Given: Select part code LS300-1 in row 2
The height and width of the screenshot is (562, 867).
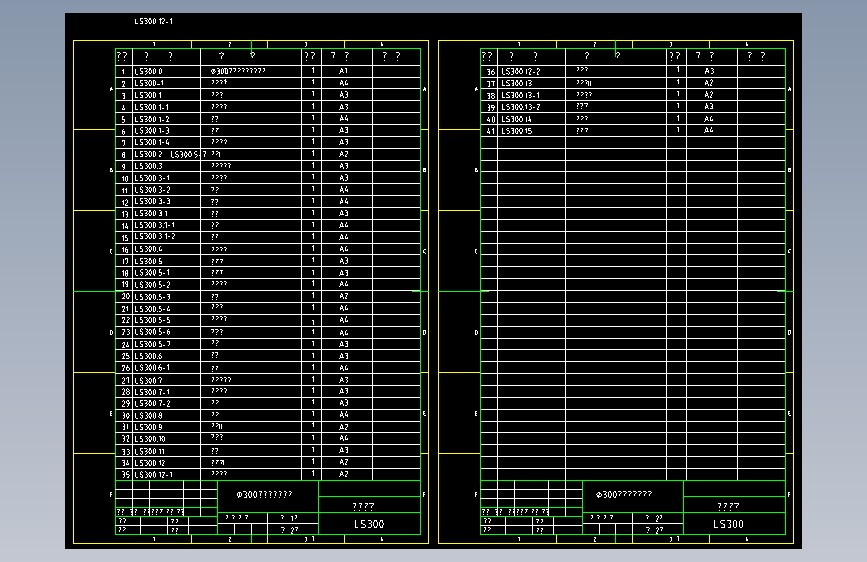Looking at the screenshot, I should [149, 83].
